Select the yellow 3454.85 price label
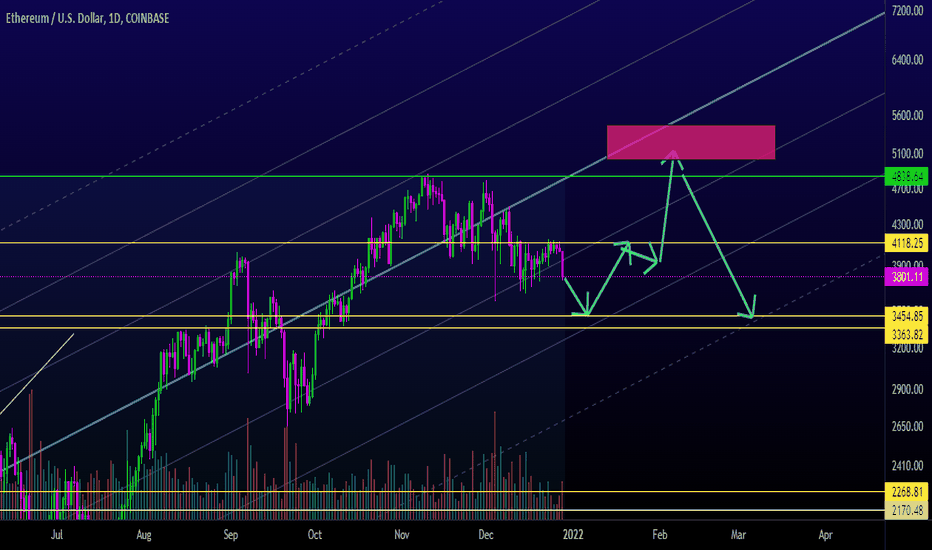932x550 pixels. coord(906,316)
